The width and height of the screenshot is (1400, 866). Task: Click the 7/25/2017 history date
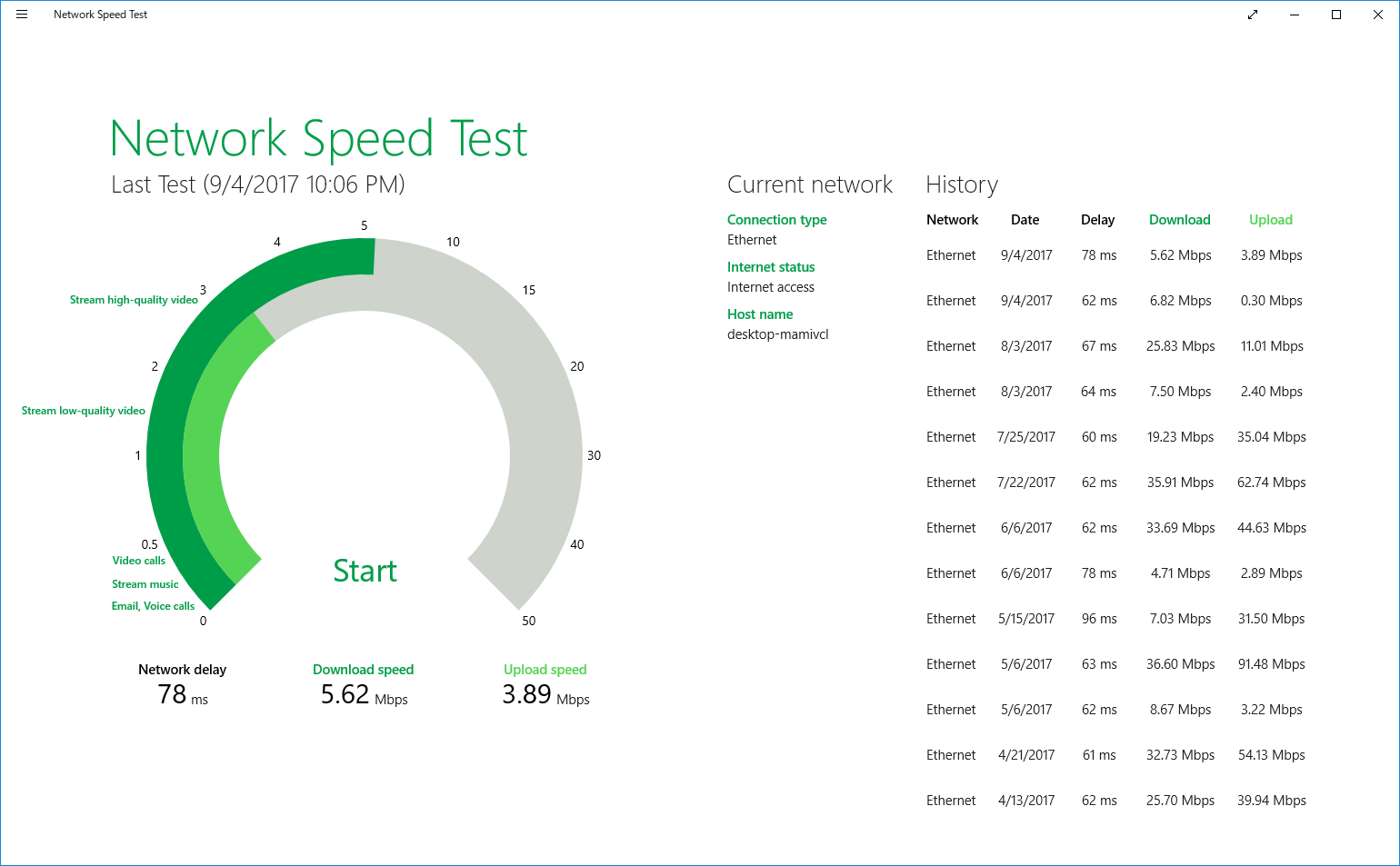[1026, 437]
